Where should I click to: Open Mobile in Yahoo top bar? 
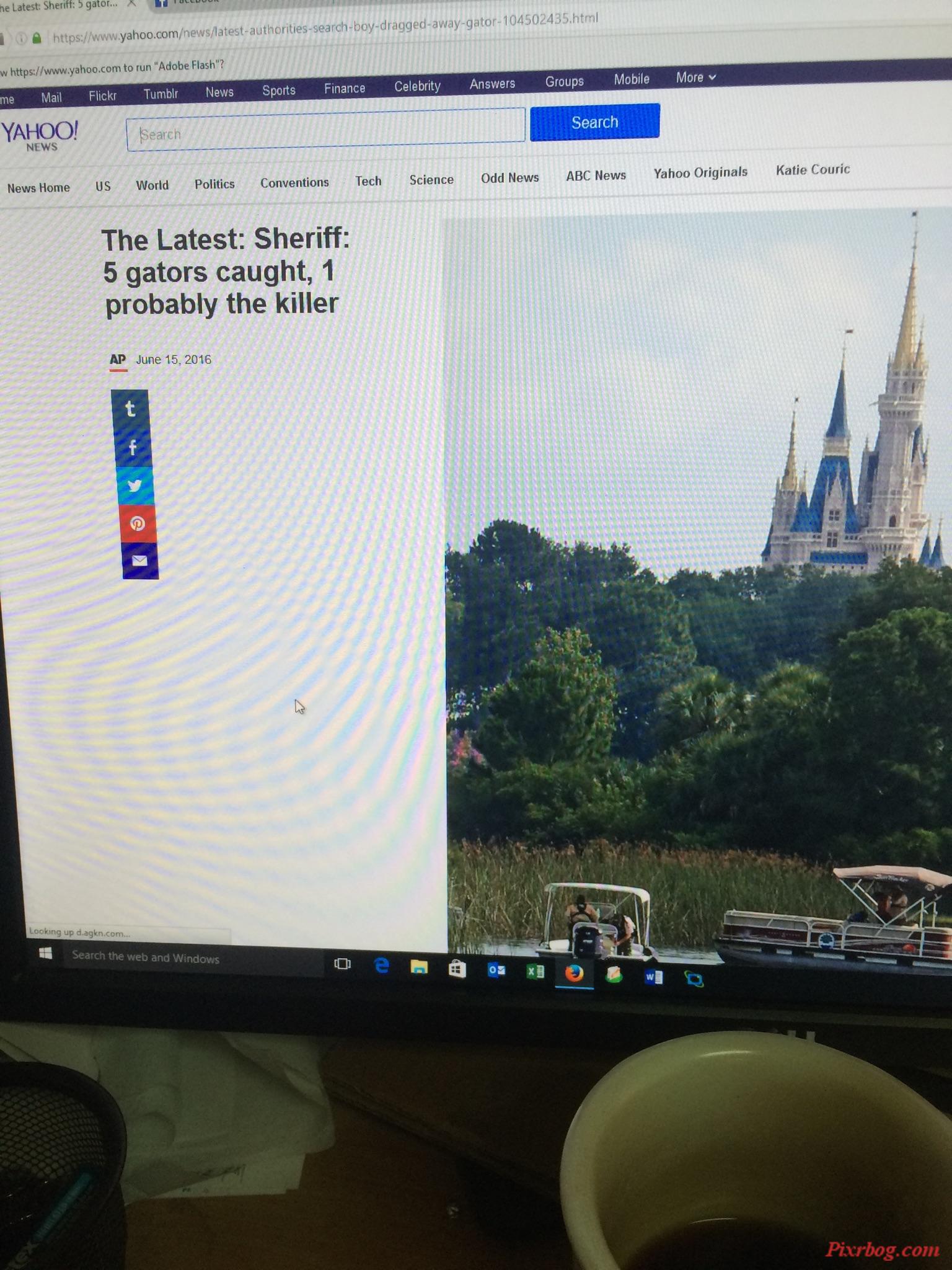coord(632,79)
